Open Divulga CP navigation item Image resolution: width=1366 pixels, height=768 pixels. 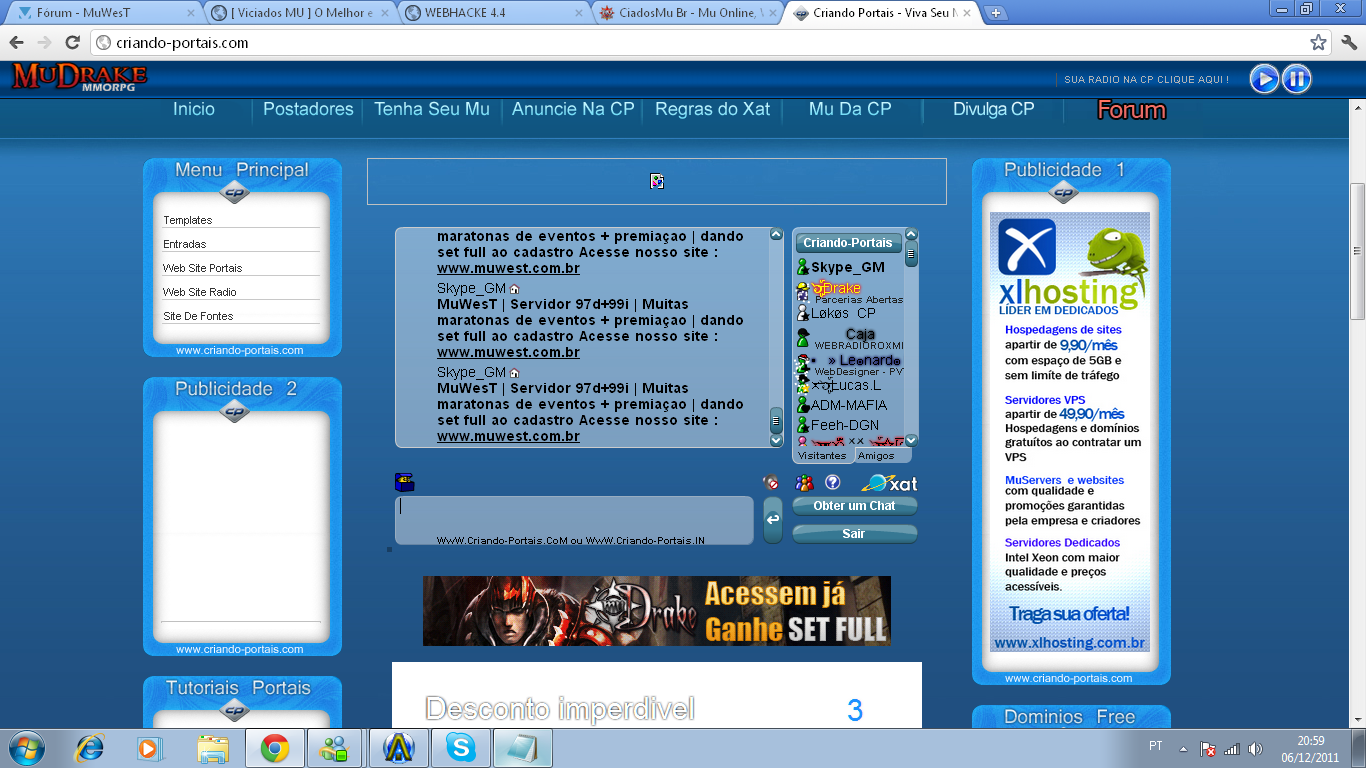pos(994,109)
